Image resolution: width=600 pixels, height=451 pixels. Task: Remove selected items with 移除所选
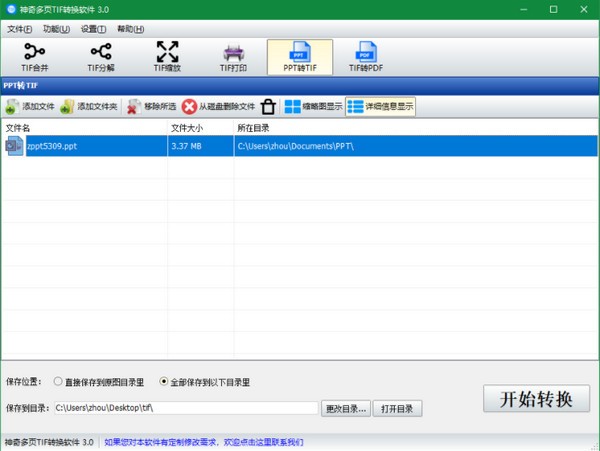(x=152, y=107)
